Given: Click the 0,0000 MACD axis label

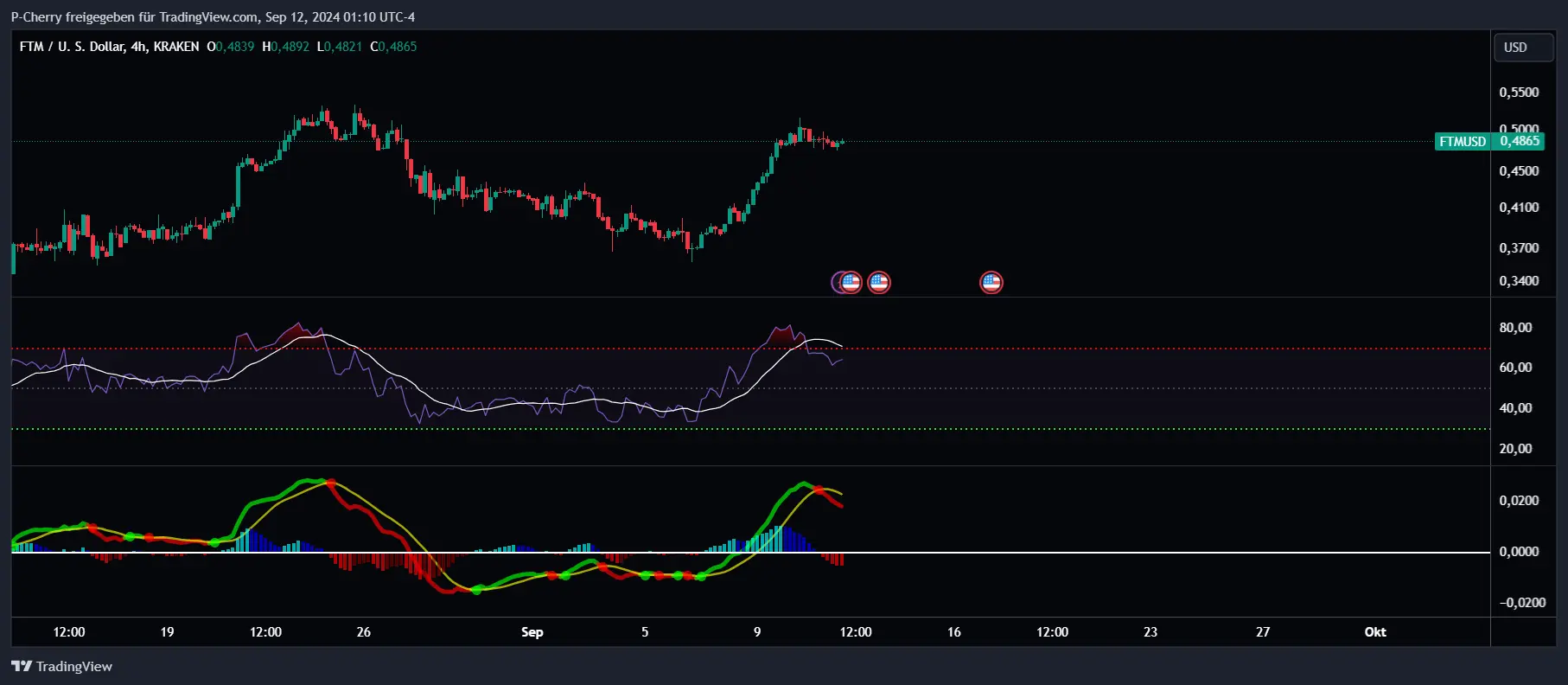Looking at the screenshot, I should pyautogui.click(x=1519, y=552).
